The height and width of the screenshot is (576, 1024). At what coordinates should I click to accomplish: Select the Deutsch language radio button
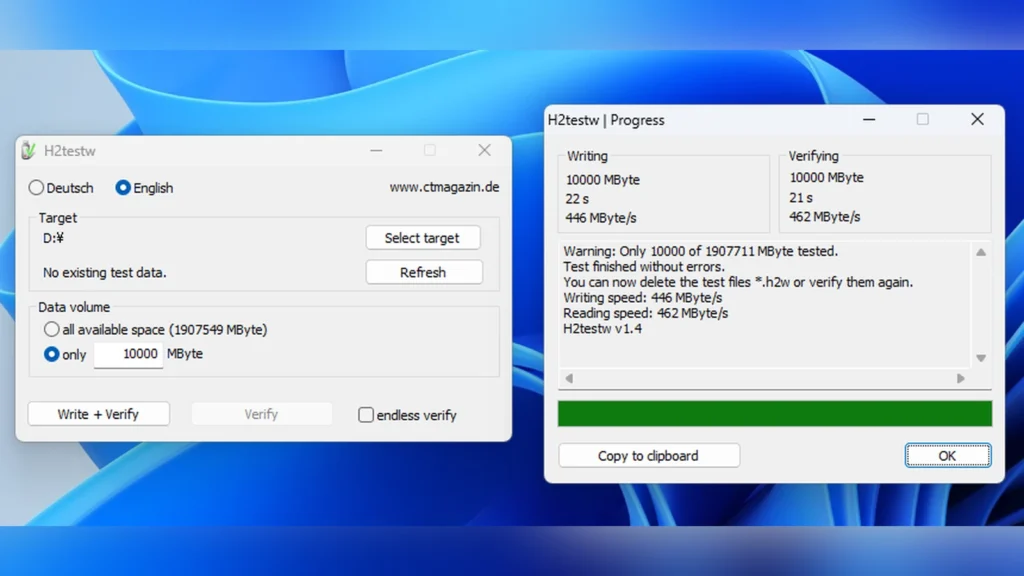(36, 188)
